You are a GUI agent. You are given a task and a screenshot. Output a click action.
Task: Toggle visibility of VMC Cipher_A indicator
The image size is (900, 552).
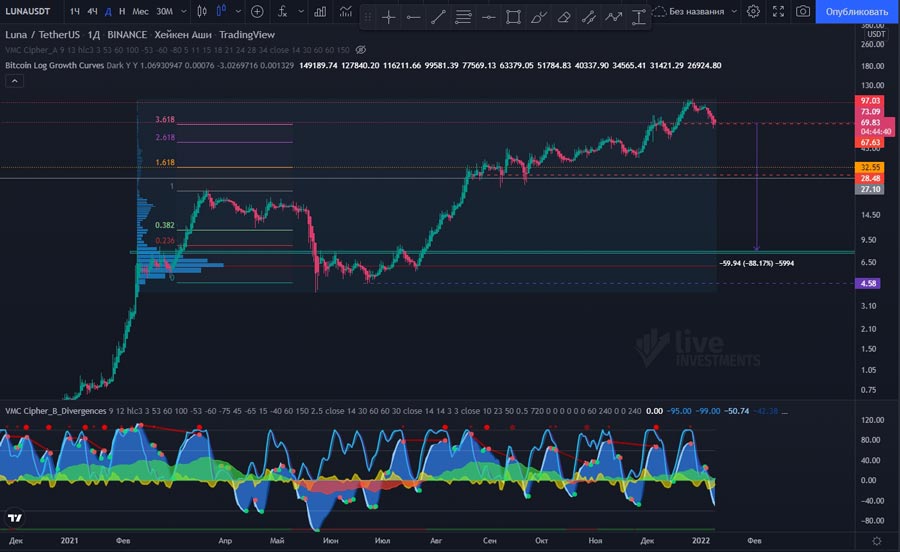click(x=360, y=49)
